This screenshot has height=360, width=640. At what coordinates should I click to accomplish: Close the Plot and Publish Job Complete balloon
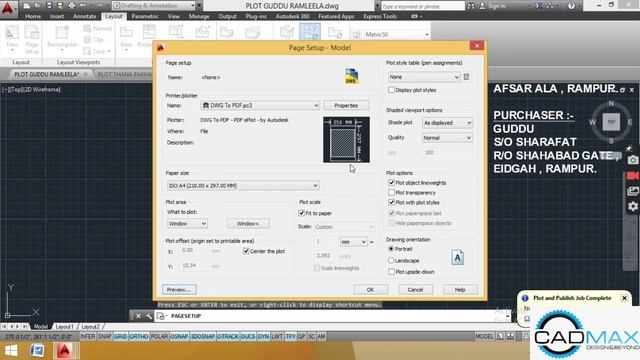pyautogui.click(x=624, y=298)
